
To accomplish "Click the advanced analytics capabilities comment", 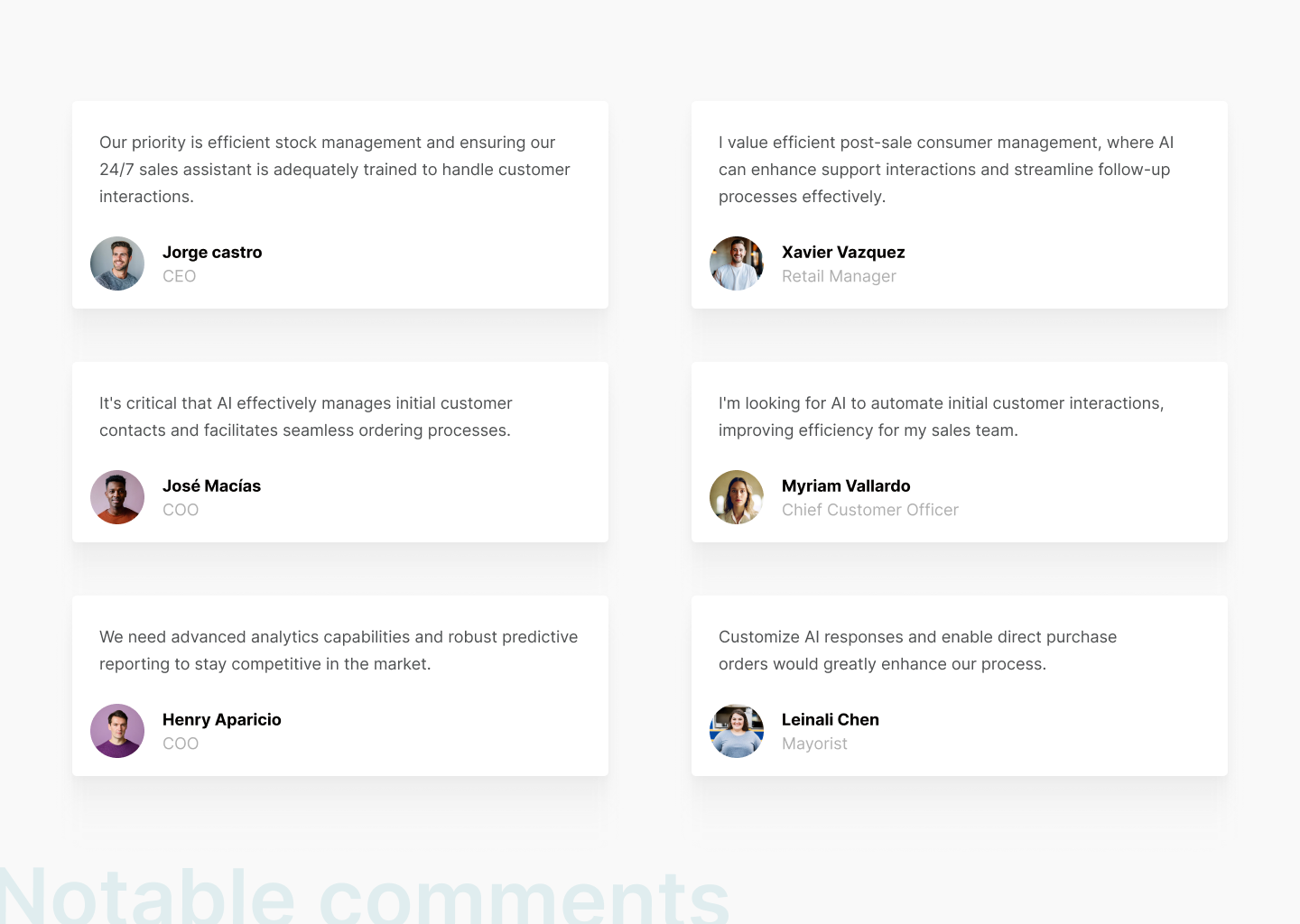I will (x=339, y=651).
